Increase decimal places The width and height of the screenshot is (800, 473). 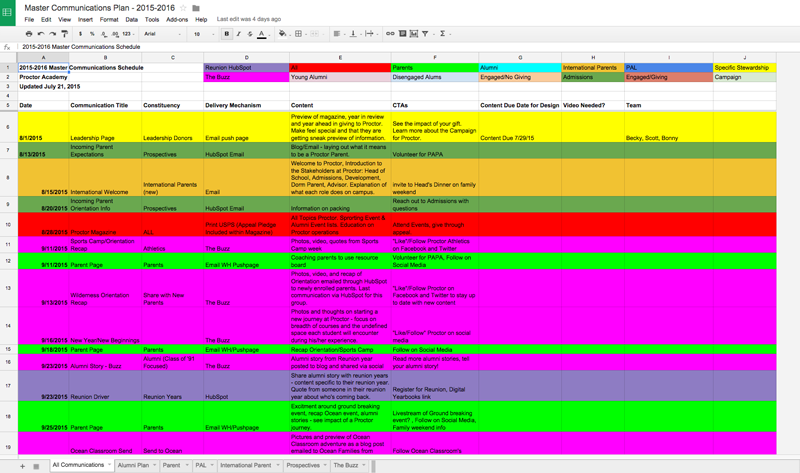(115, 34)
